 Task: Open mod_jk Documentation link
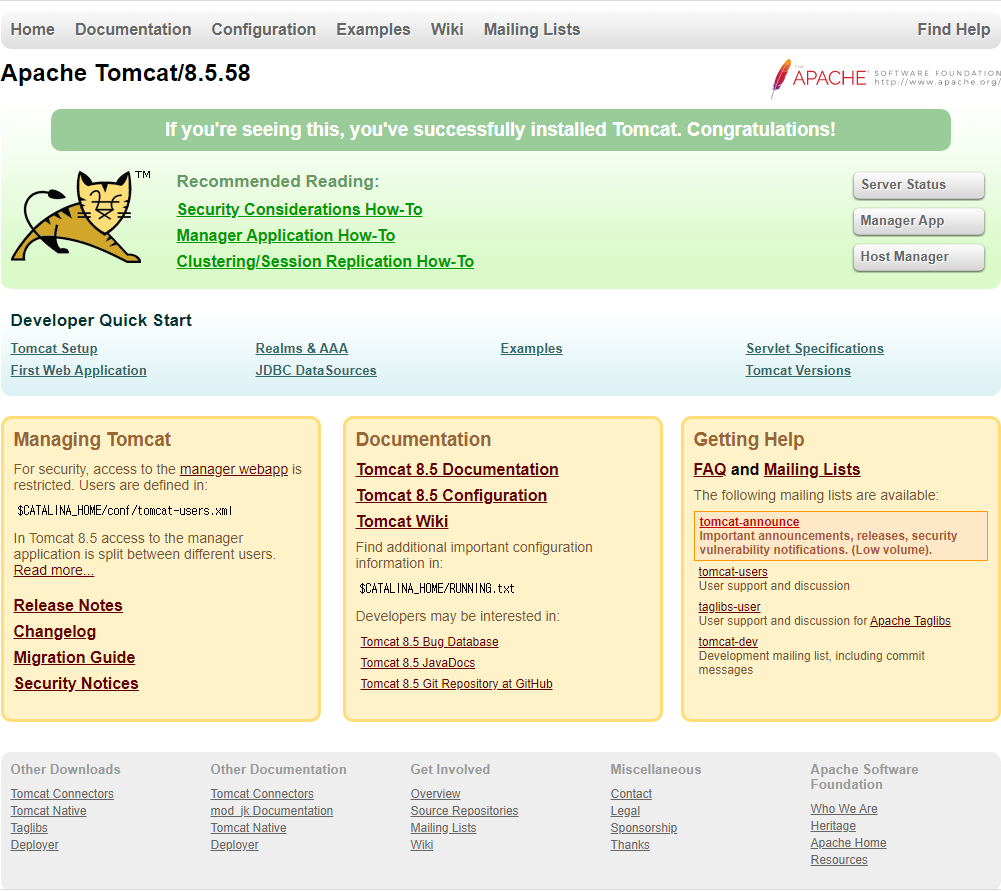tap(272, 811)
